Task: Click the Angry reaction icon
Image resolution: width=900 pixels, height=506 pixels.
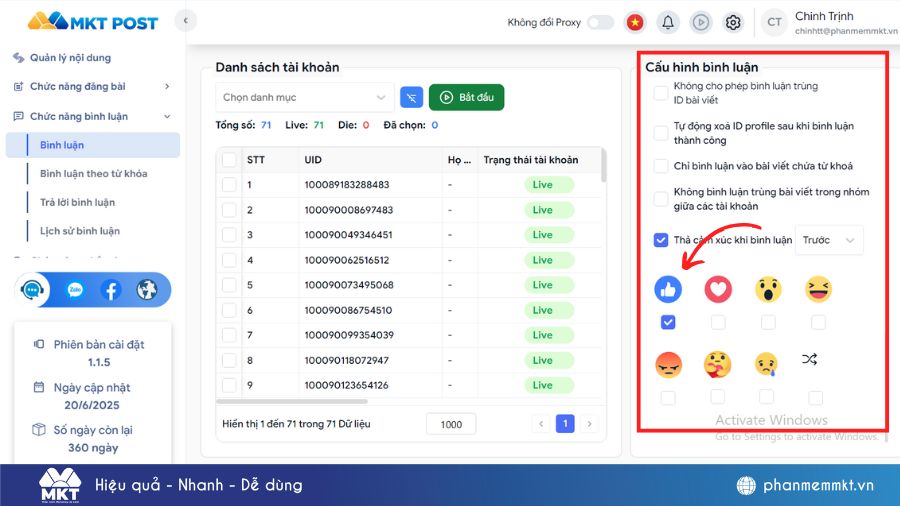Action: pos(668,365)
